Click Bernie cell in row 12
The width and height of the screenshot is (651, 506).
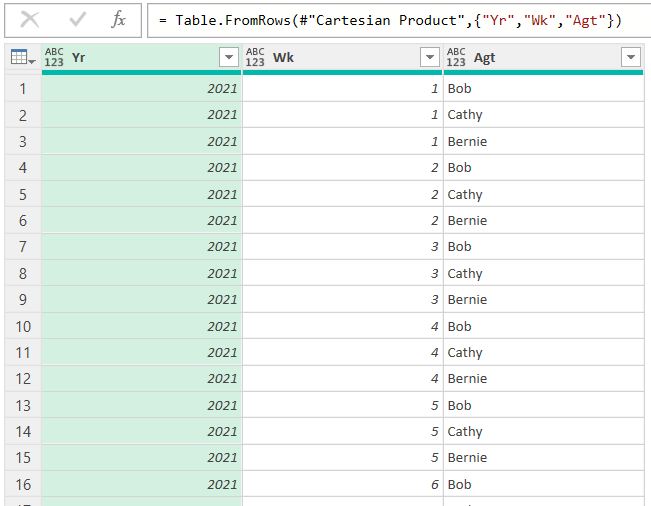543,379
